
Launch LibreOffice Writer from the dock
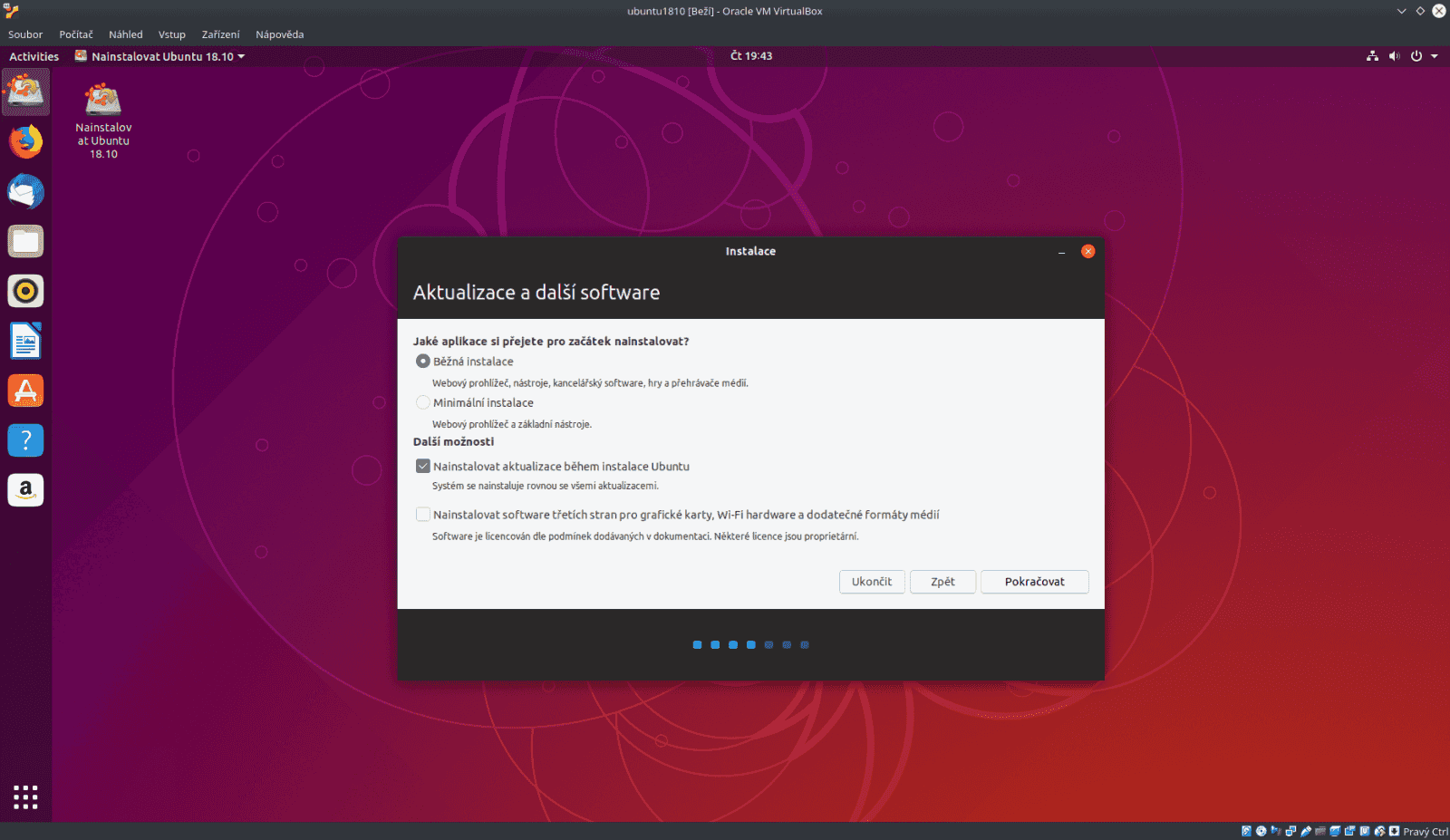pos(25,341)
